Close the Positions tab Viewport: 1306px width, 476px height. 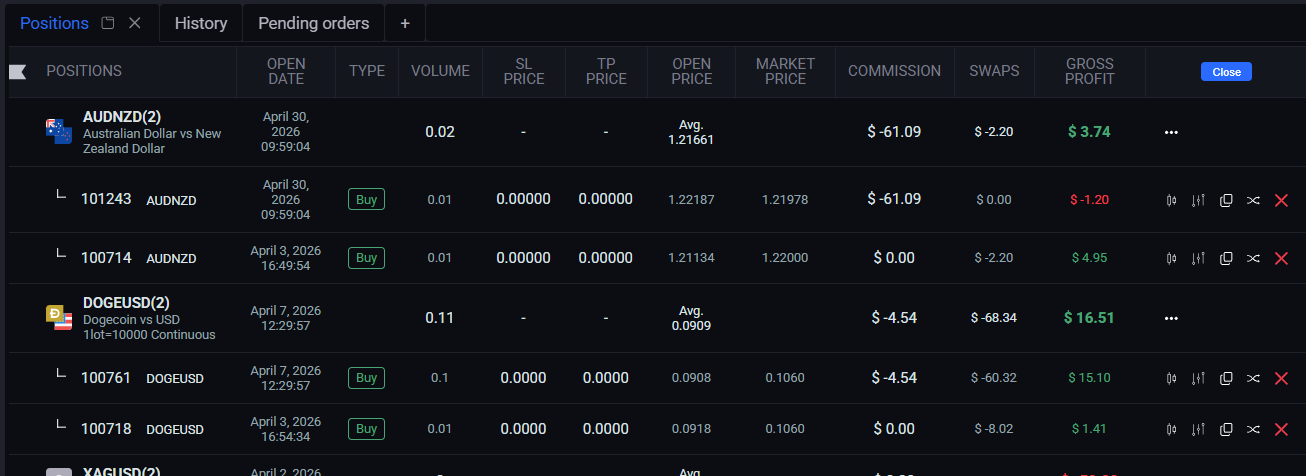pos(135,23)
